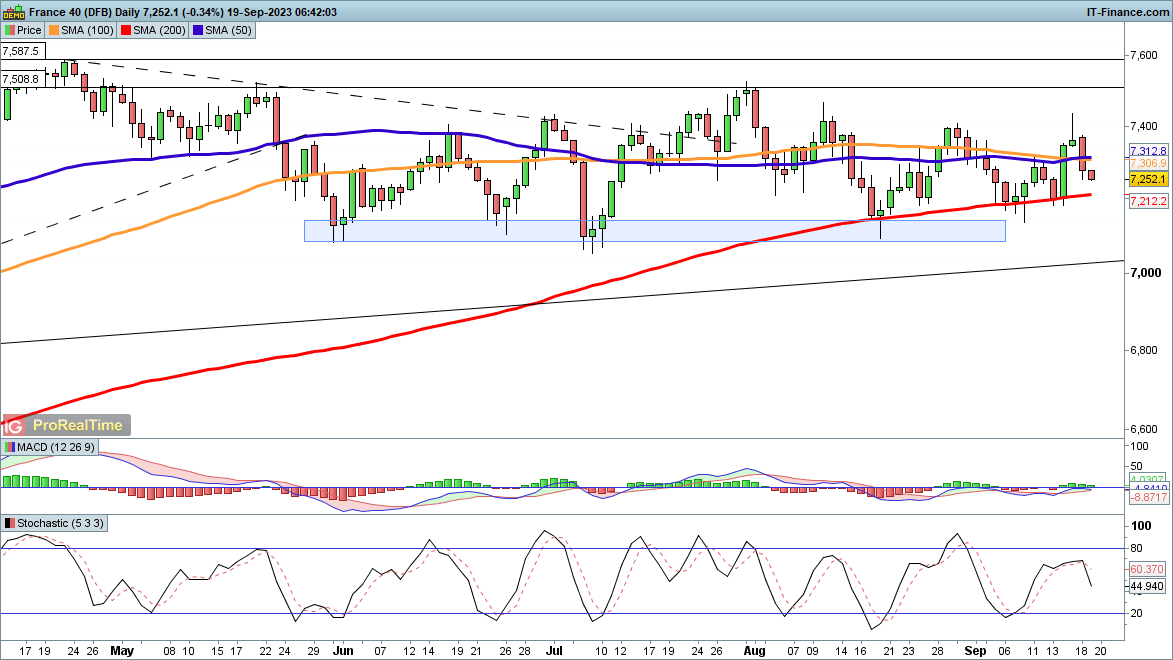The image size is (1173, 660).
Task: Click the MACD (12 26 9) label
Action: (55, 447)
